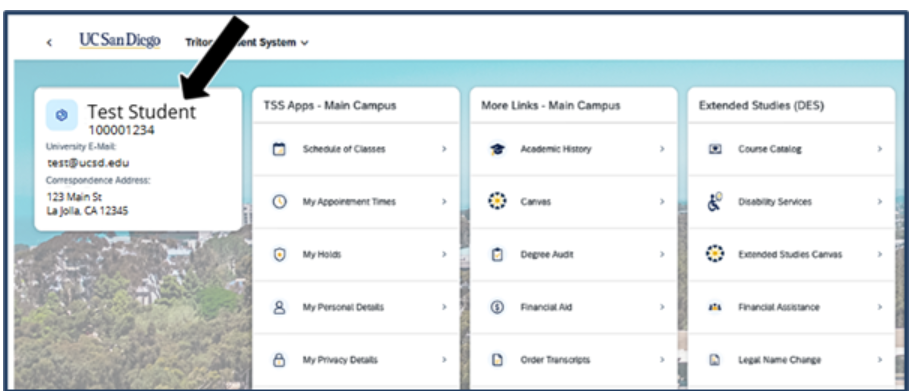Click the Schedule of Classes calendar icon

tap(280, 149)
